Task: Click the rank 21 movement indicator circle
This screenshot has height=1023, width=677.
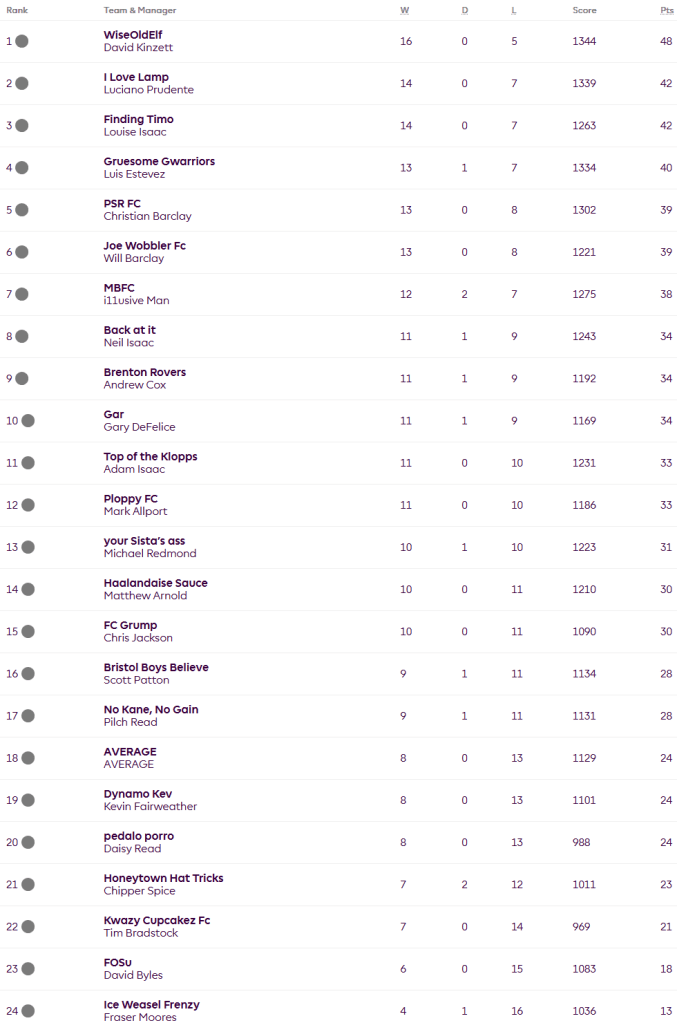Action: (x=28, y=885)
